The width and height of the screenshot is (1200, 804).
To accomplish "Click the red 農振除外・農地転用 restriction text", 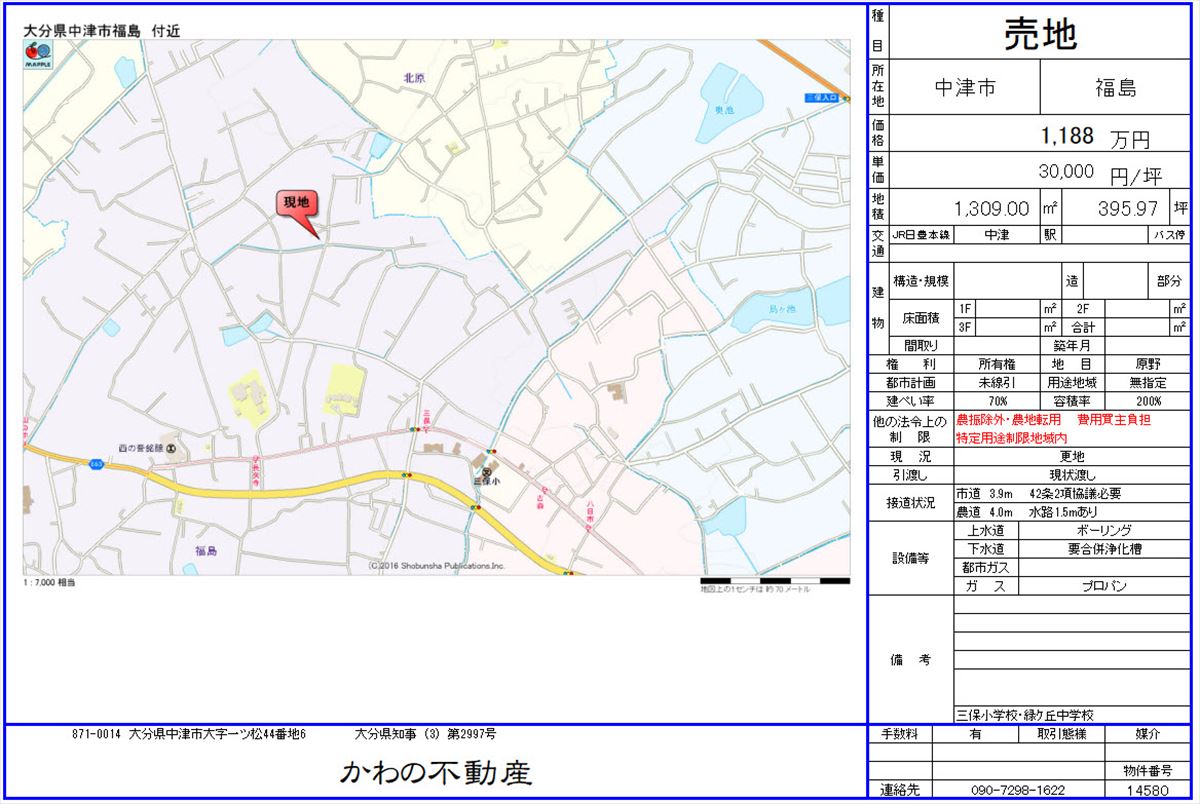I will [1009, 420].
